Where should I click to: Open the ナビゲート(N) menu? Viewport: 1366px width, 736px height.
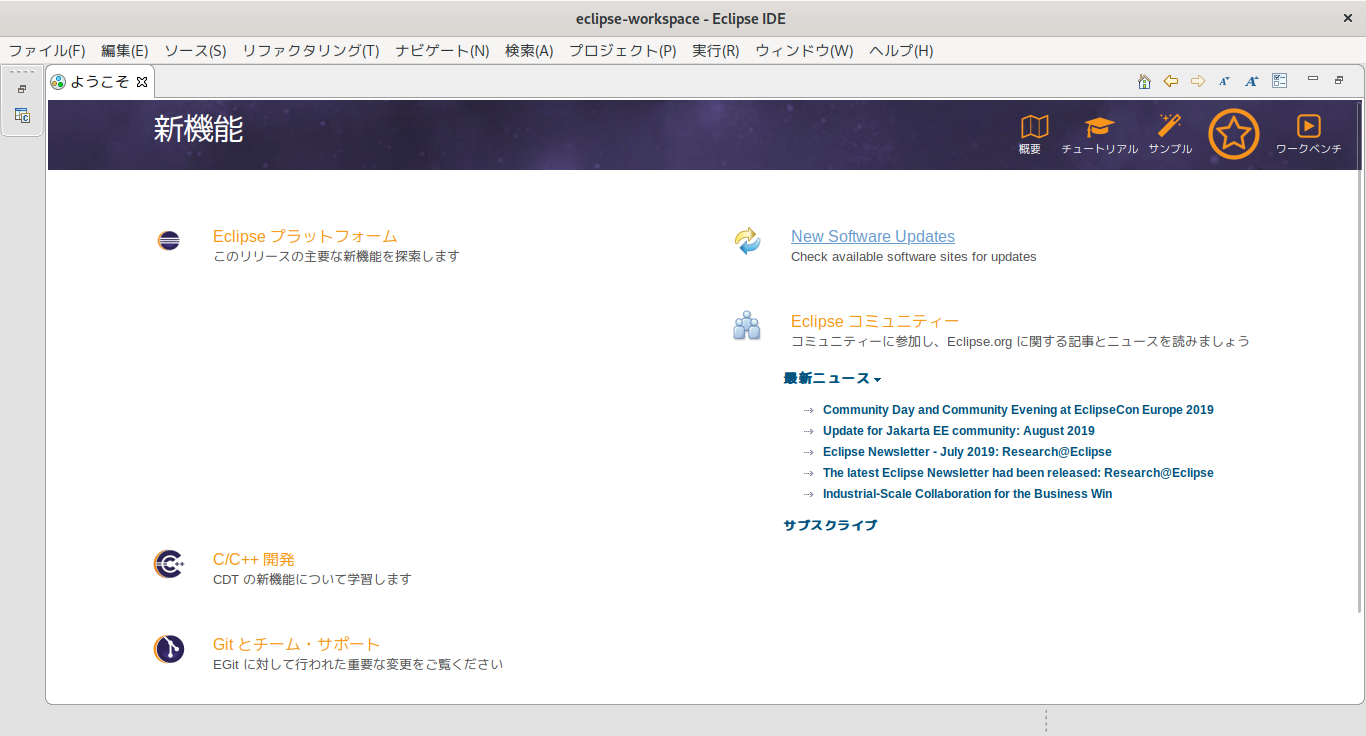click(442, 51)
